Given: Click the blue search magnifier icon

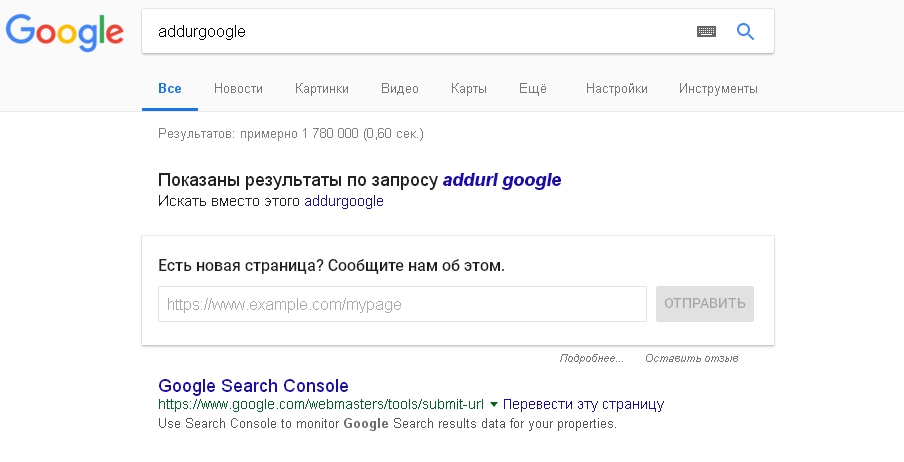Looking at the screenshot, I should (745, 32).
